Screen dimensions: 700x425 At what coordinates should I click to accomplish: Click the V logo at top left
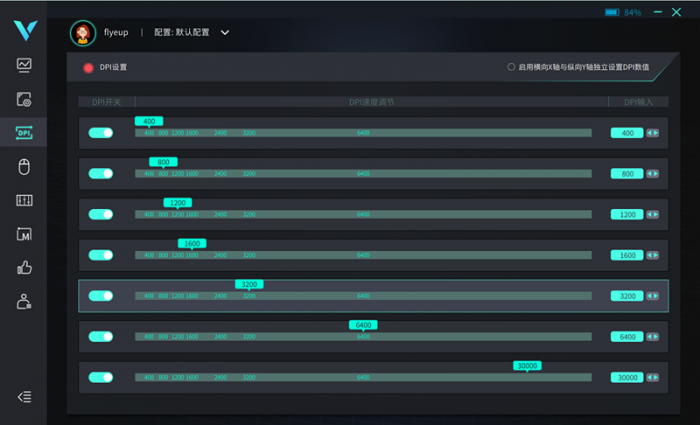click(x=24, y=28)
